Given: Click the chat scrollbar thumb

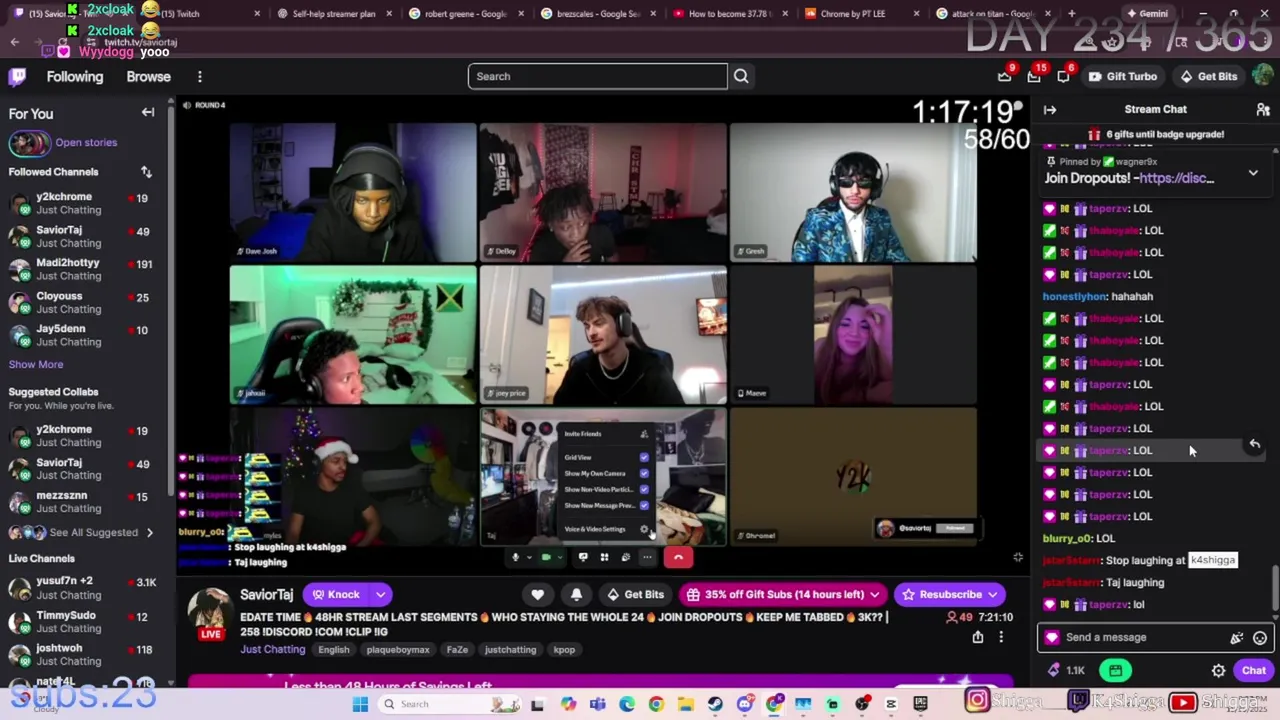Looking at the screenshot, I should [1274, 588].
